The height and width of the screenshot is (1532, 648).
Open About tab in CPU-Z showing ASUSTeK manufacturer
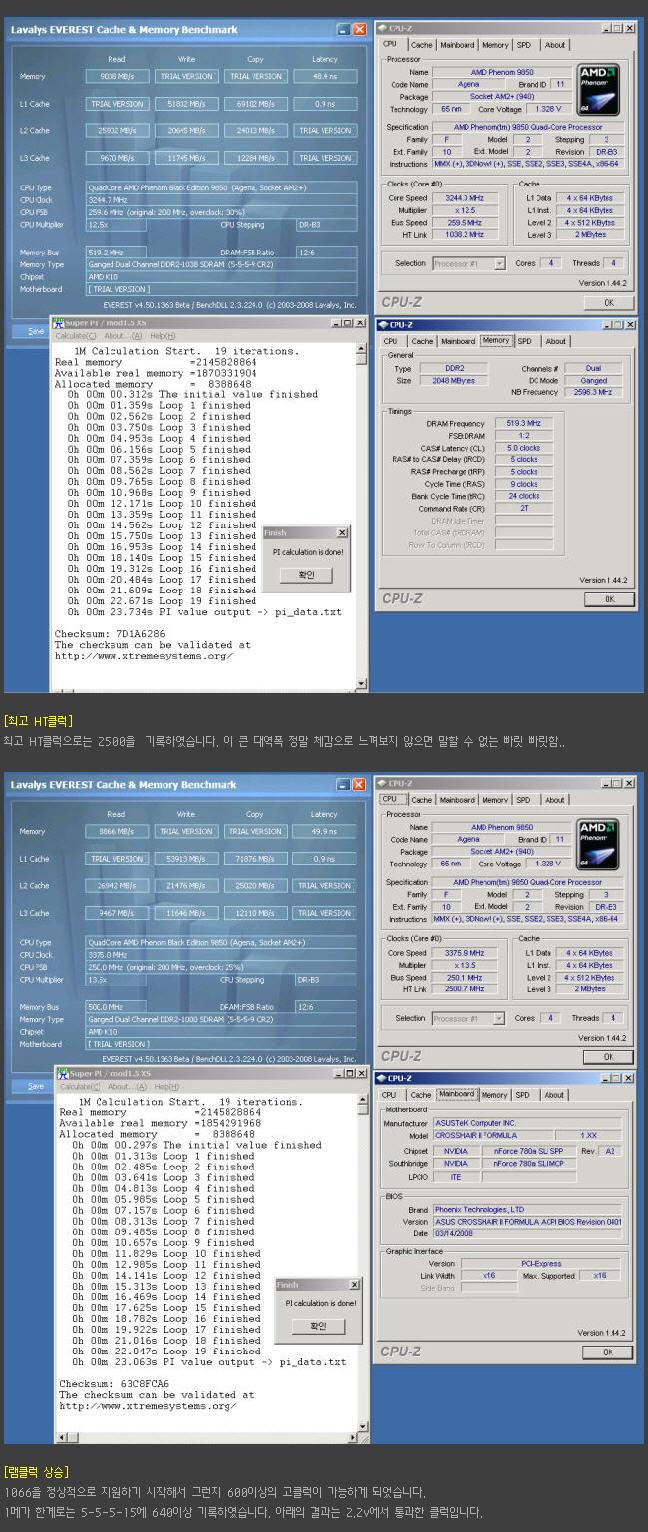point(554,1095)
